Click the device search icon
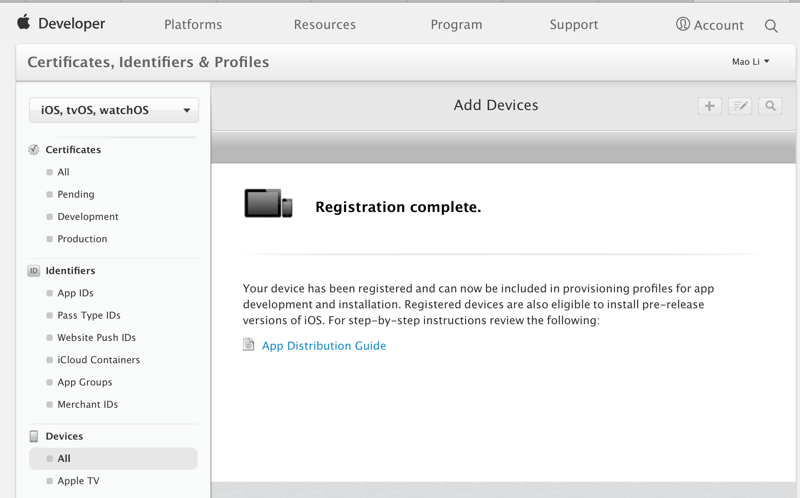Image resolution: width=800 pixels, height=498 pixels. pyautogui.click(x=770, y=106)
